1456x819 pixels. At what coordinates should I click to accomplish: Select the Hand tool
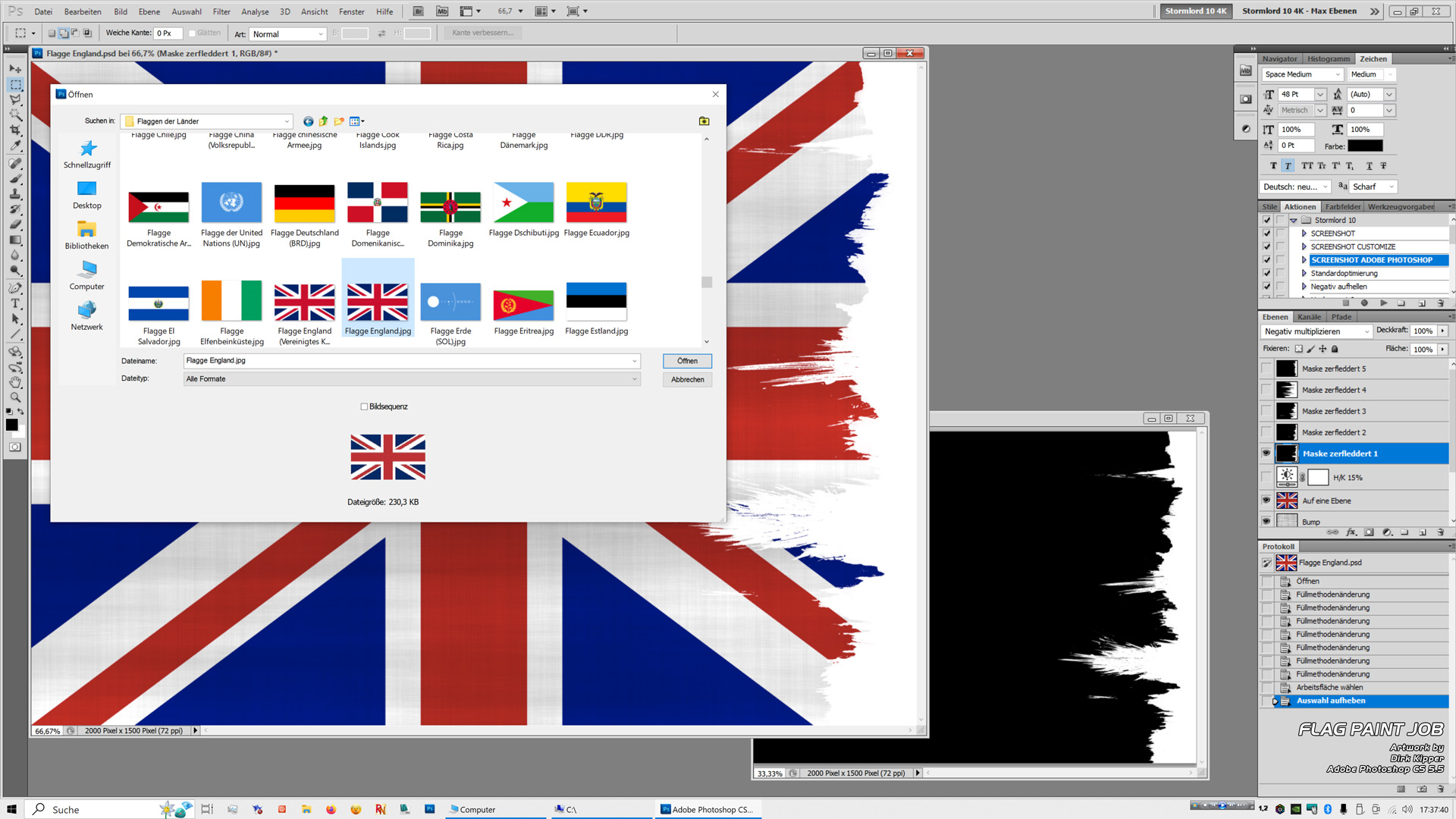(x=15, y=382)
